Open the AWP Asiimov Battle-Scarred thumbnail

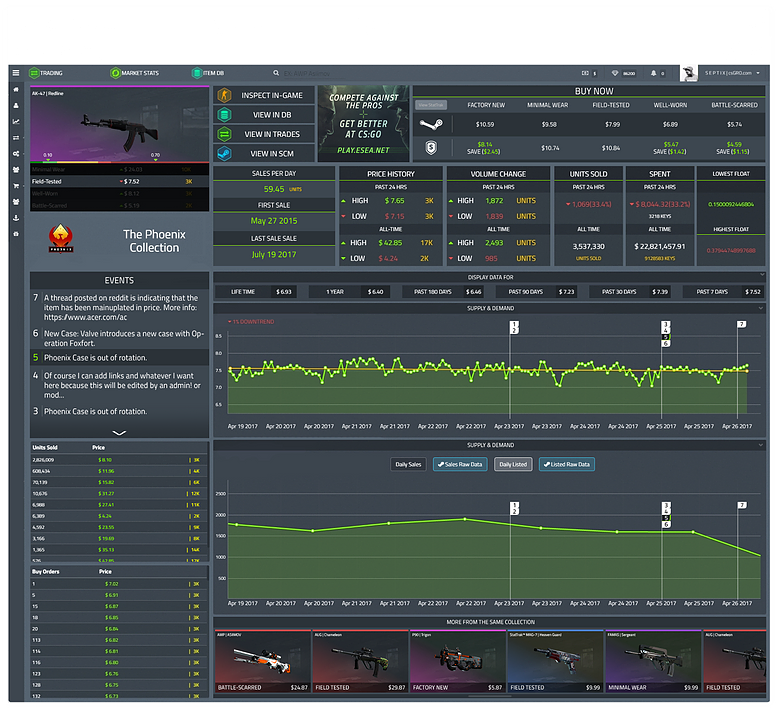pyautogui.click(x=262, y=661)
